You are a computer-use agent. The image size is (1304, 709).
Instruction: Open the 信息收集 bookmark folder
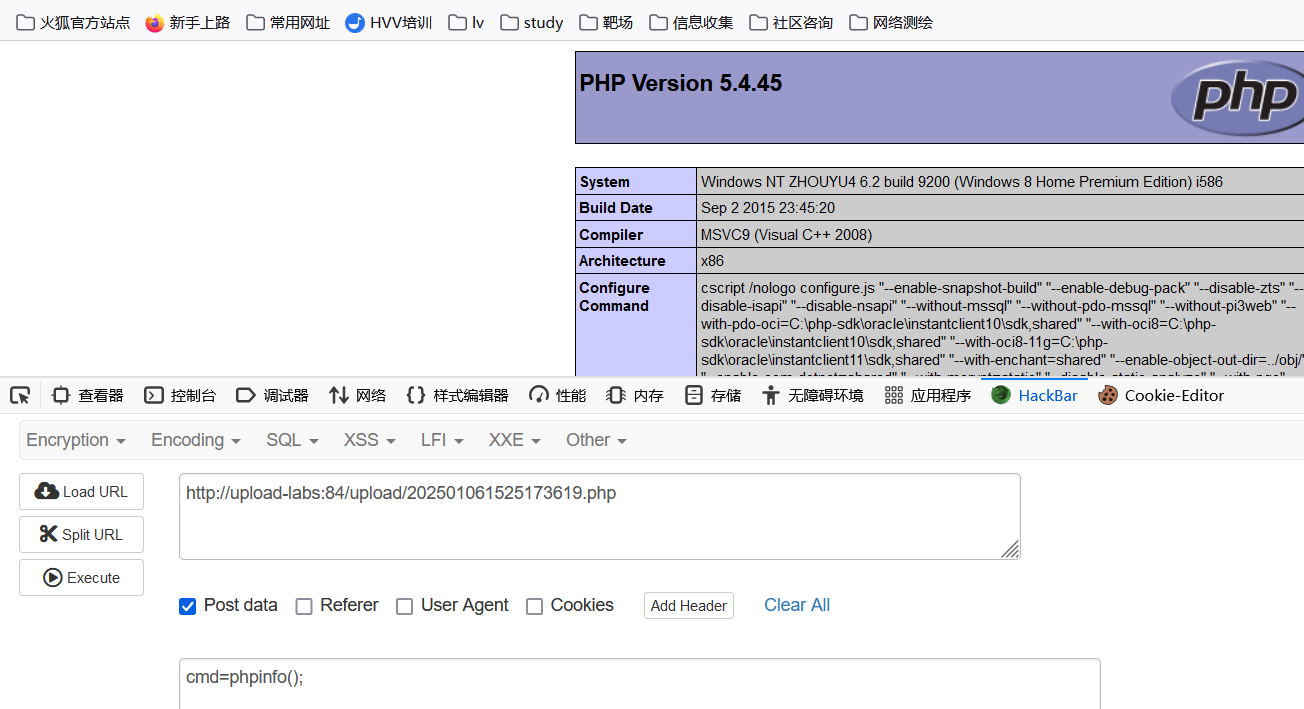691,22
